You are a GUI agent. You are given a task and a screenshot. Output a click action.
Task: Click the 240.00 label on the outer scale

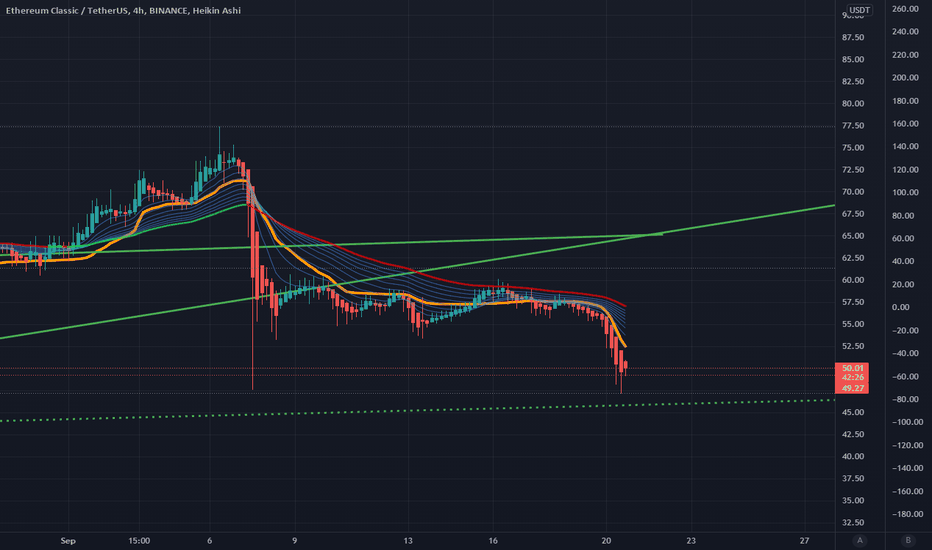point(905,32)
